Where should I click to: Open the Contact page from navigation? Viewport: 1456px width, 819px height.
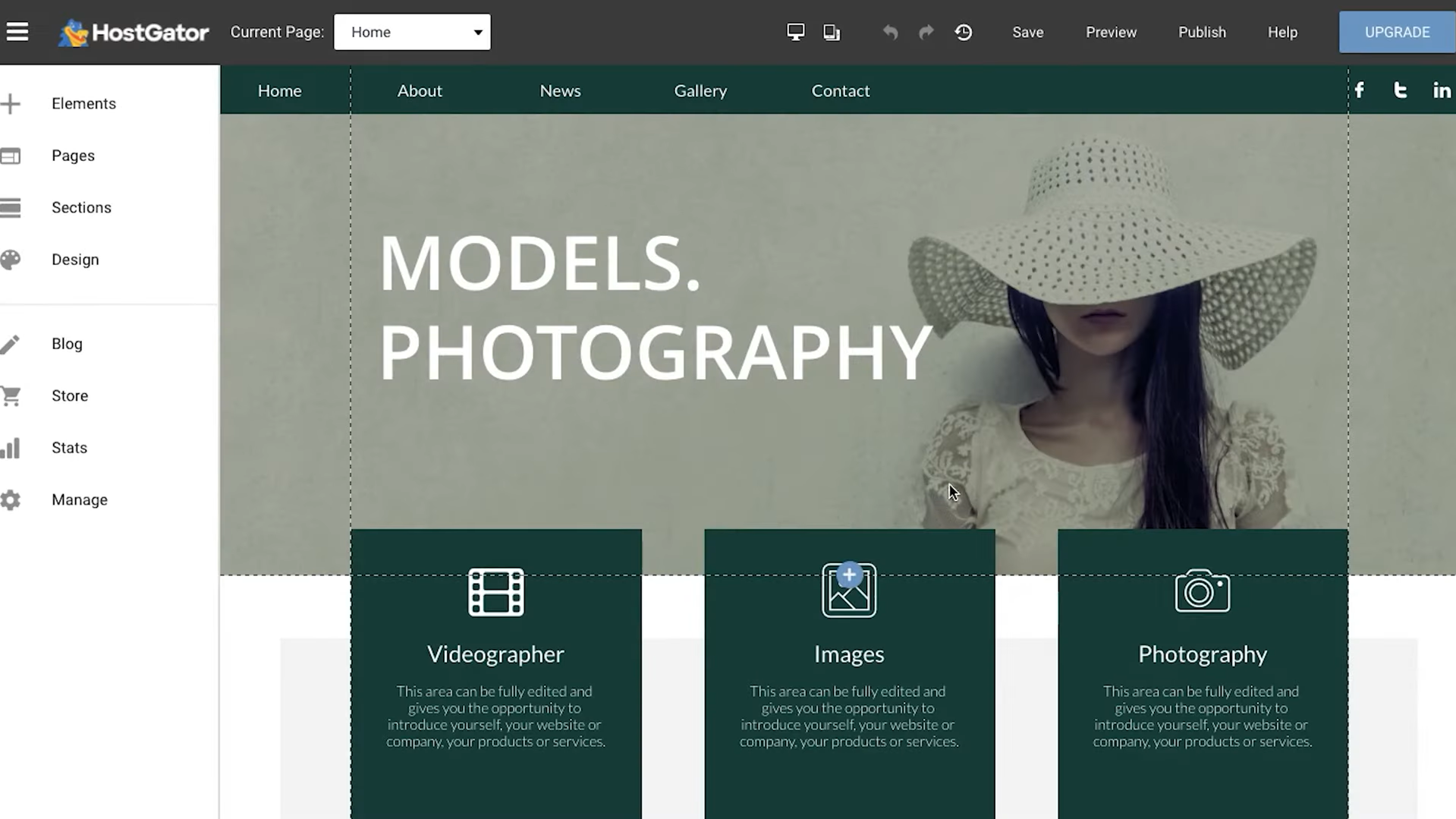tap(840, 90)
